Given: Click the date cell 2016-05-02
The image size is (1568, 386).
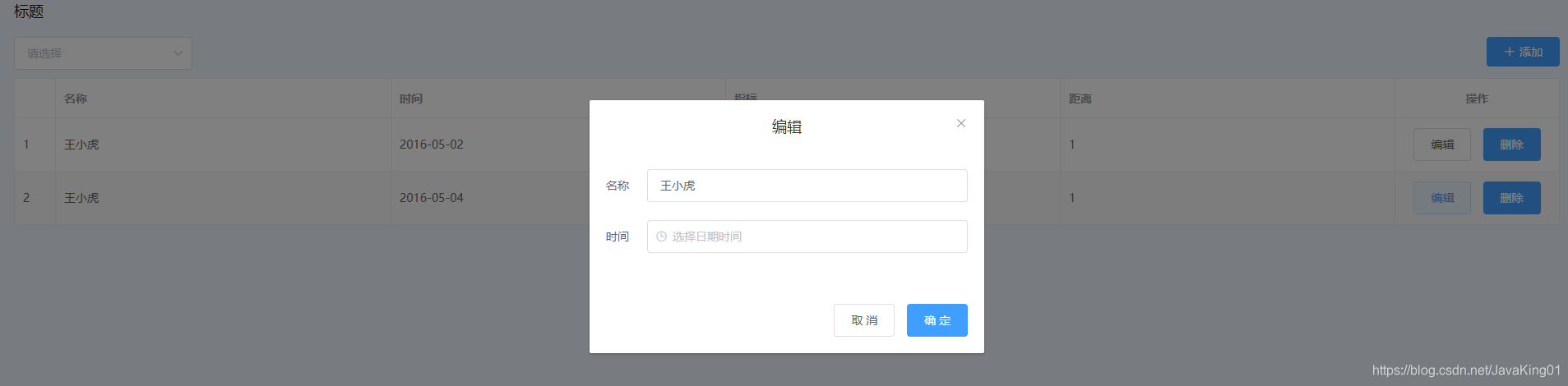Looking at the screenshot, I should point(432,145).
